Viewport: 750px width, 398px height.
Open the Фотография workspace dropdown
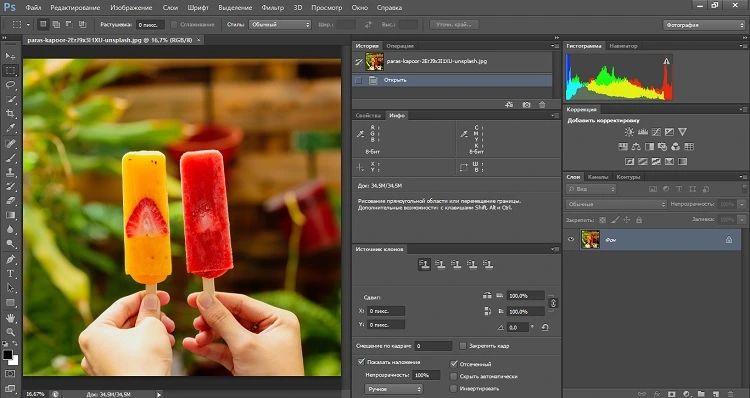click(x=704, y=25)
